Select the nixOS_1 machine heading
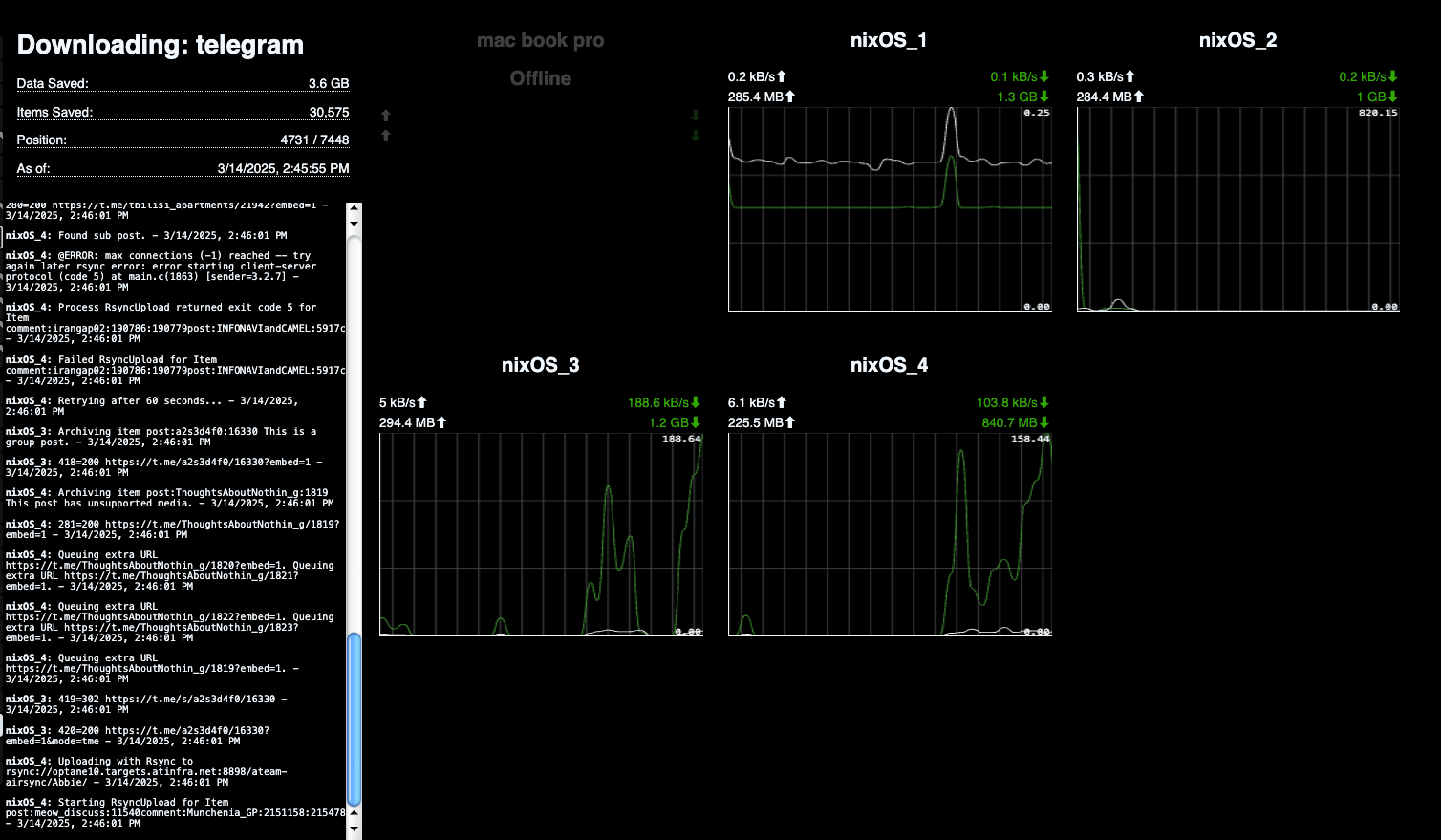1441x840 pixels. (889, 40)
